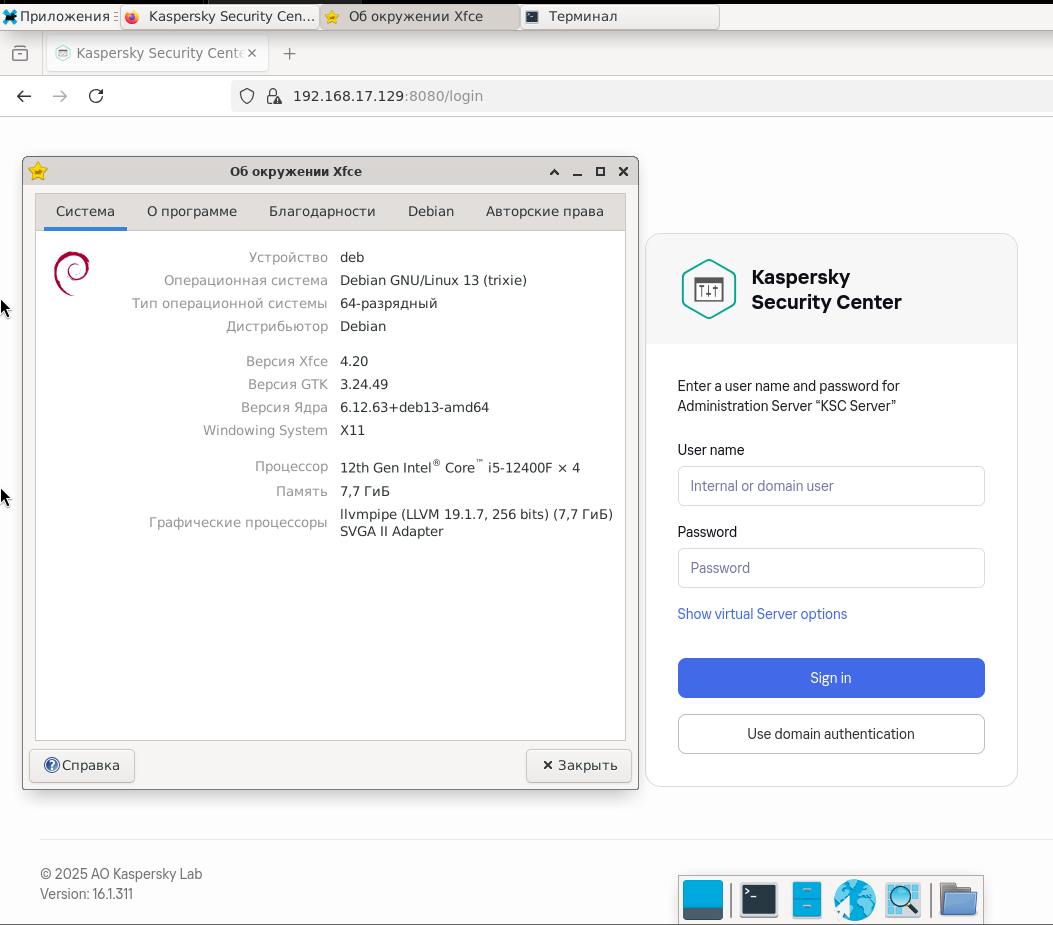Click the 'Debian GNU/Linux 13 (trixie)' value

433,280
